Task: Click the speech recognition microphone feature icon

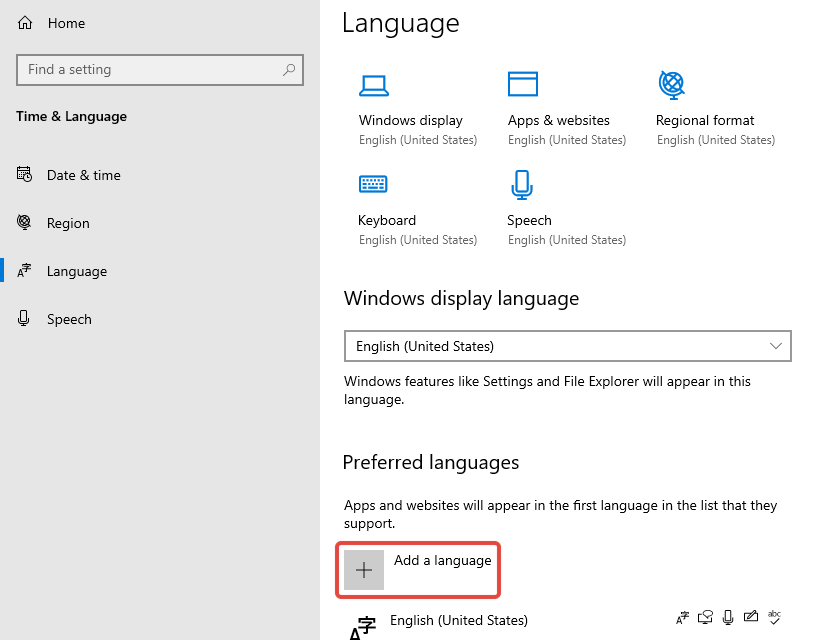Action: [727, 618]
